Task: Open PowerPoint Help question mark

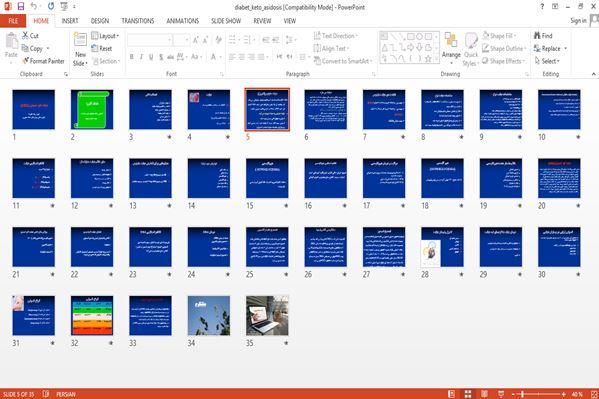Action: pyautogui.click(x=542, y=6)
